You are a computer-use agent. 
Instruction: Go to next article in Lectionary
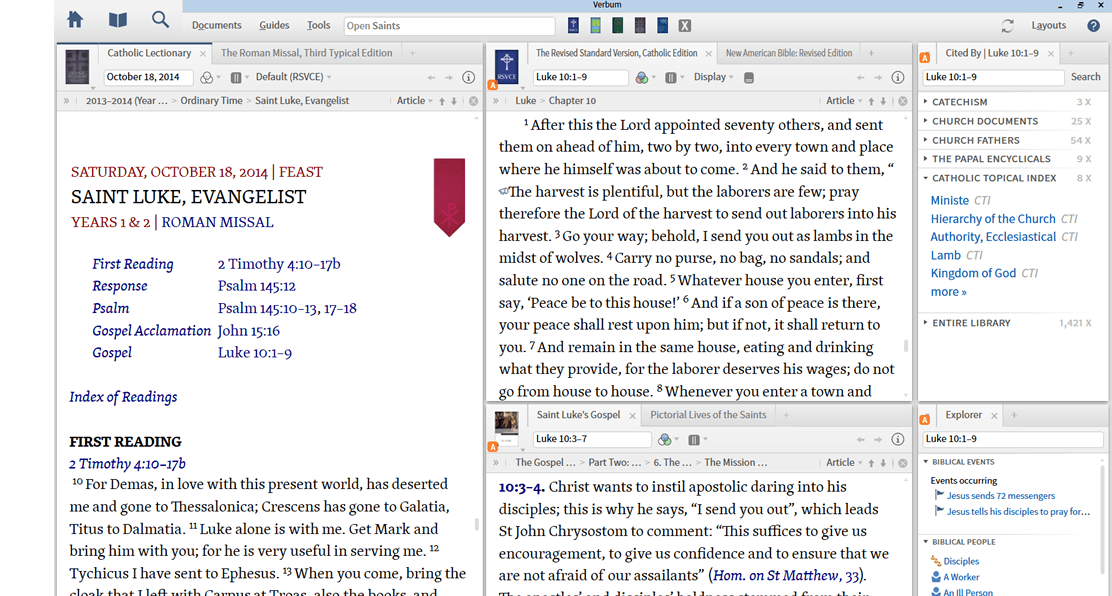point(454,101)
